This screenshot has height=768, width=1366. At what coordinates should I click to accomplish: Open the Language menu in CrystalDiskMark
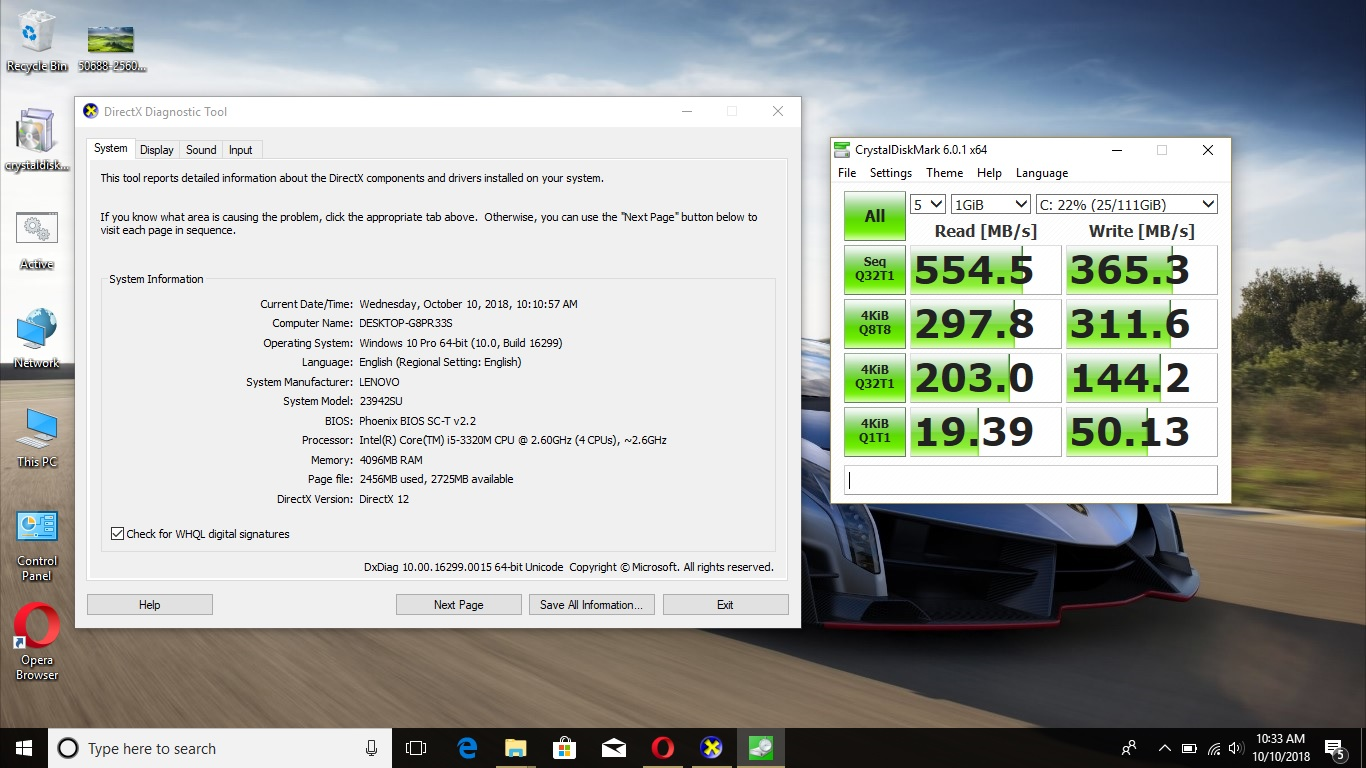click(1042, 173)
